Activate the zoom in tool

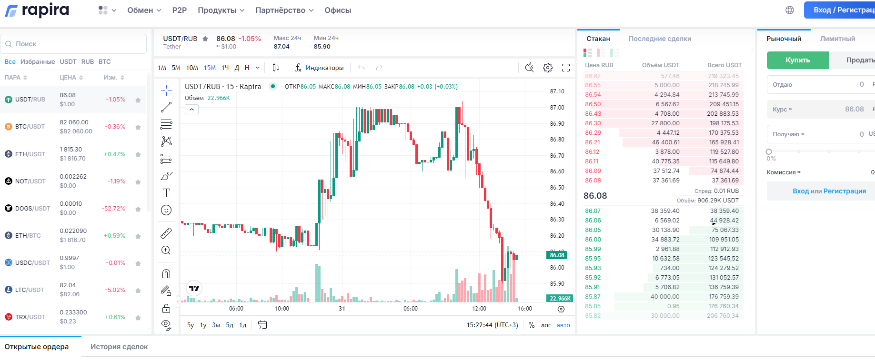166,250
